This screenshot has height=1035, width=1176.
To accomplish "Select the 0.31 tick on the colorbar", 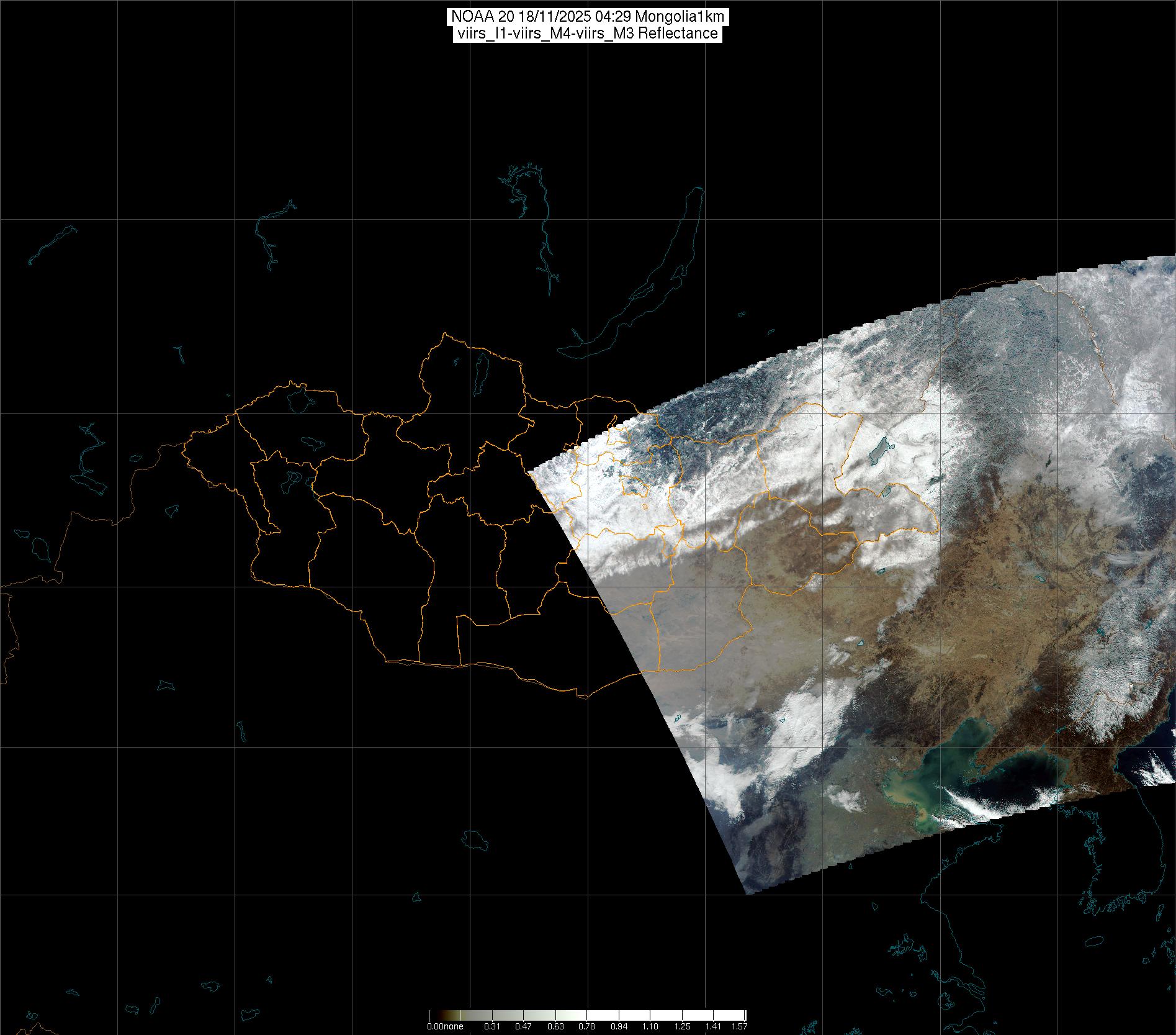I will click(x=492, y=1026).
